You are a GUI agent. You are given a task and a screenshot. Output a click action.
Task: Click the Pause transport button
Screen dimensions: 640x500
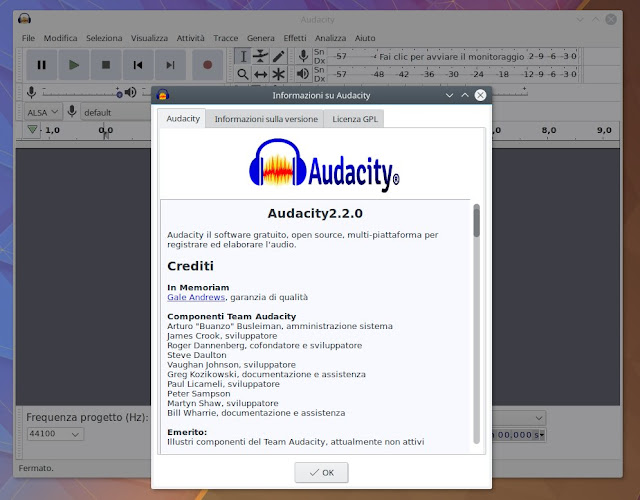[42, 65]
